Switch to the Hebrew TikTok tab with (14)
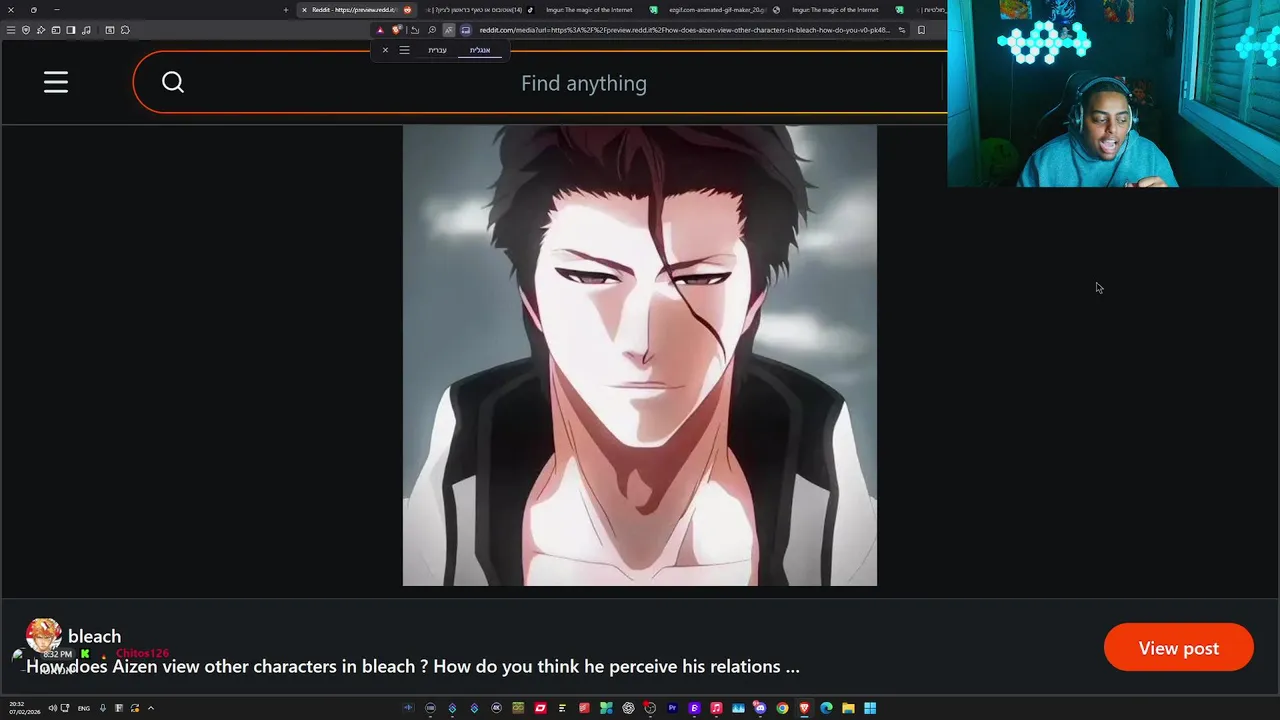1280x720 pixels. coord(478,10)
